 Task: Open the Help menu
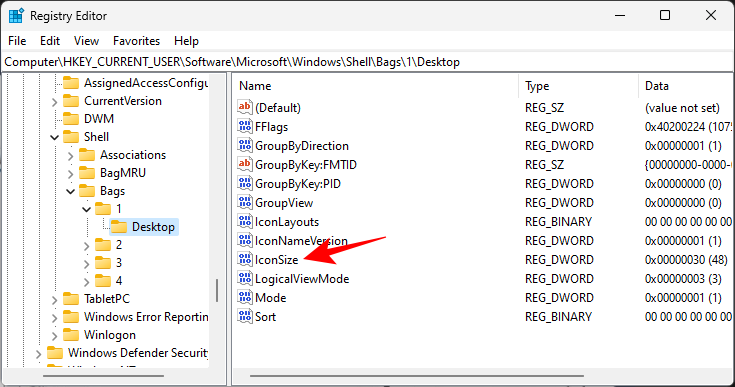[186, 41]
